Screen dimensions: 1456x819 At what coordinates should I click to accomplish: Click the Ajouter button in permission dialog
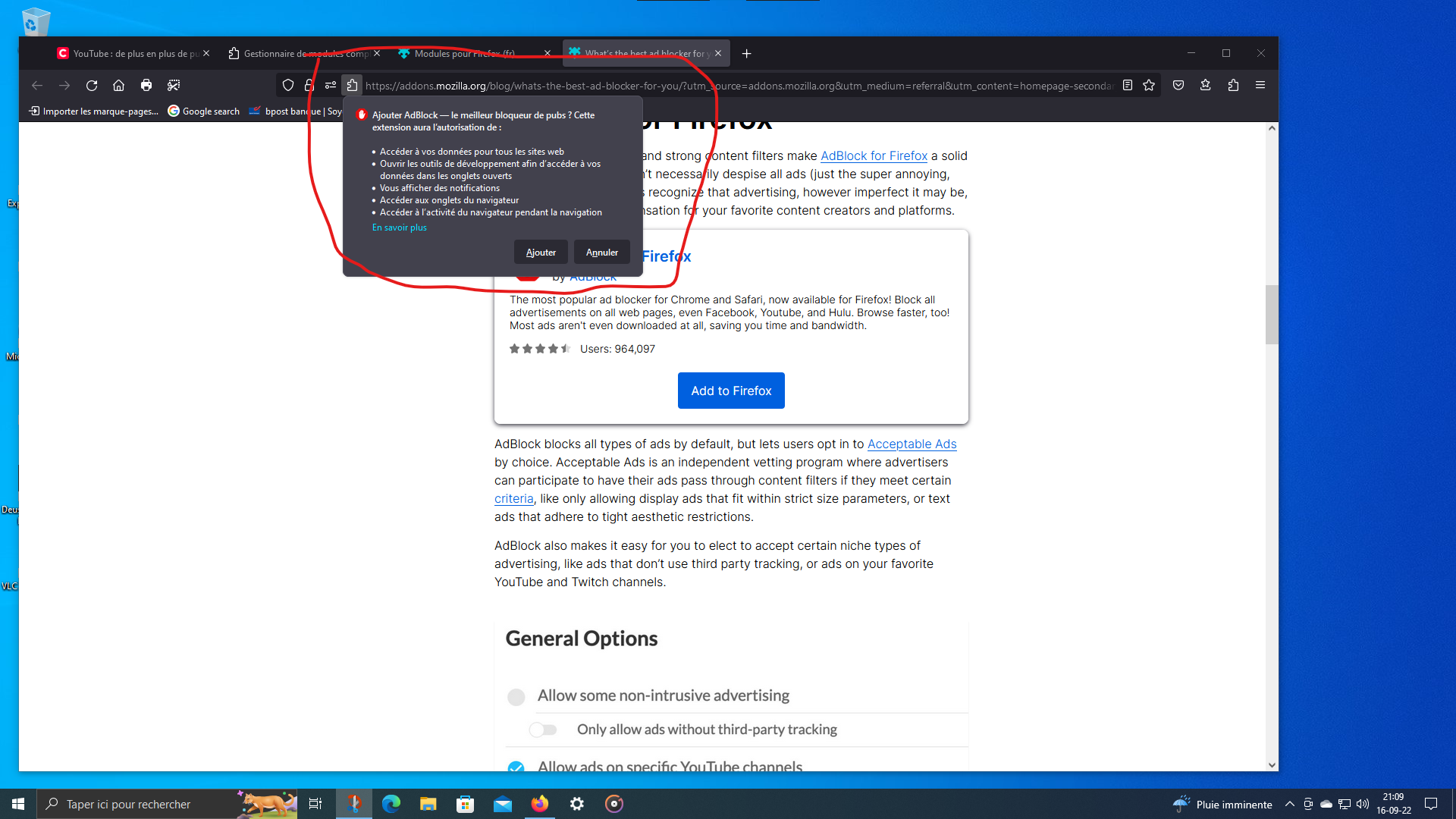541,253
